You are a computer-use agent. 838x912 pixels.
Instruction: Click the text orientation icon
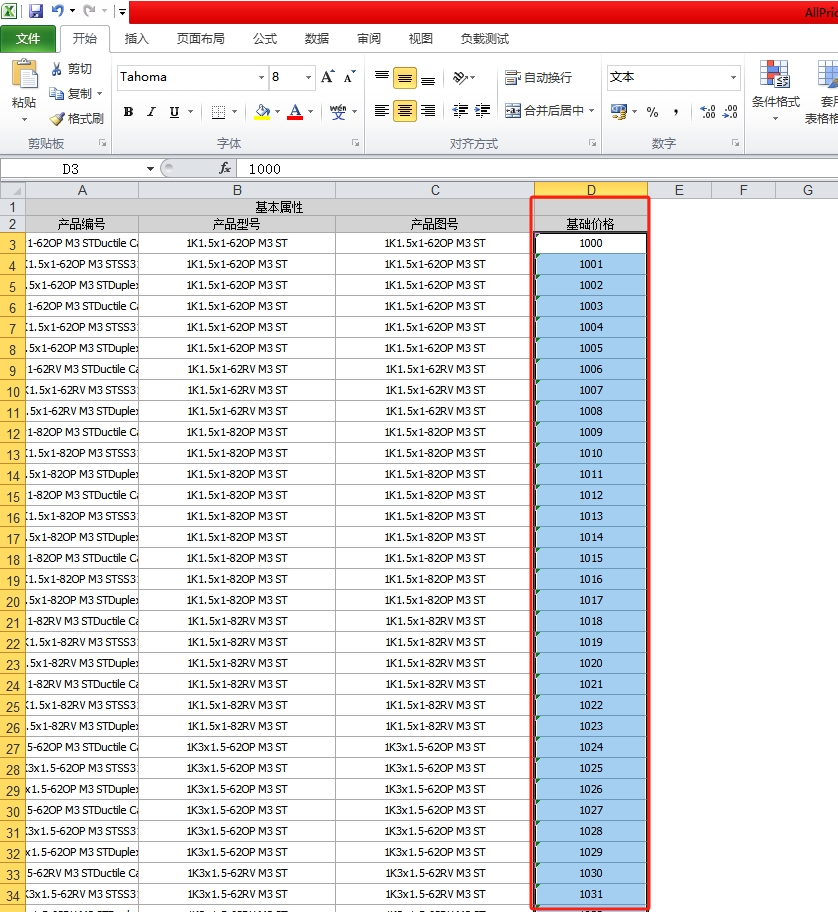[461, 77]
